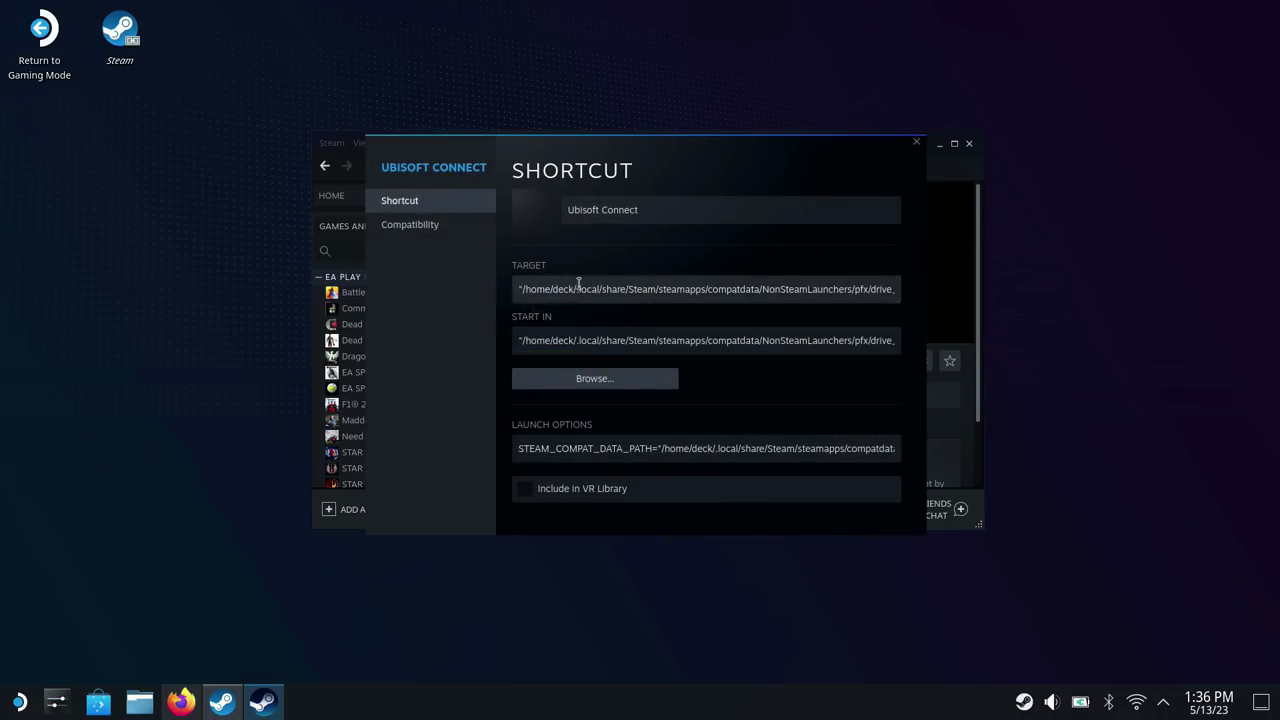The height and width of the screenshot is (720, 1280).
Task: Click the favorite star icon in Steam window
Action: click(x=950, y=361)
